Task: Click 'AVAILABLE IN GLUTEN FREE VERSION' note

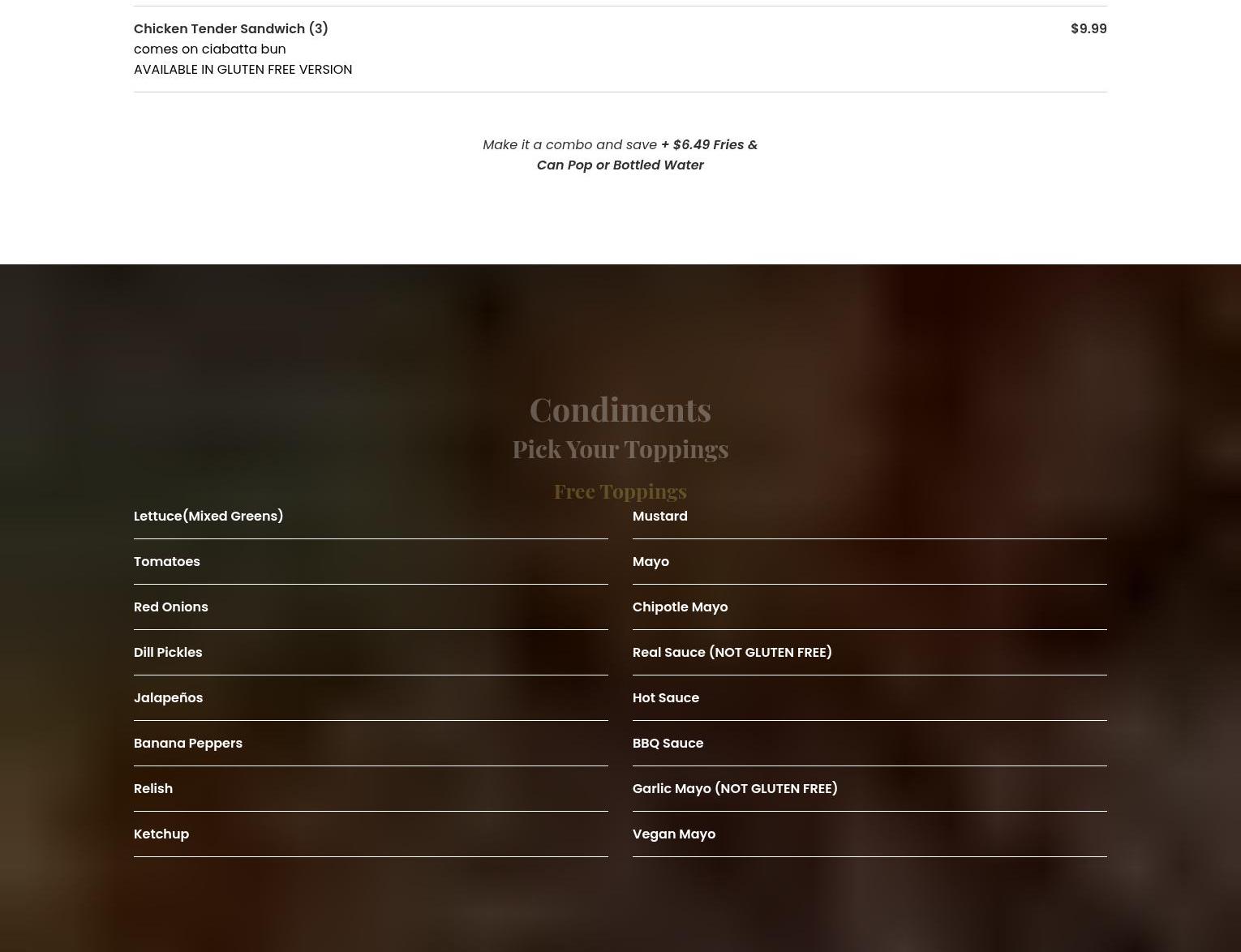Action: (243, 70)
